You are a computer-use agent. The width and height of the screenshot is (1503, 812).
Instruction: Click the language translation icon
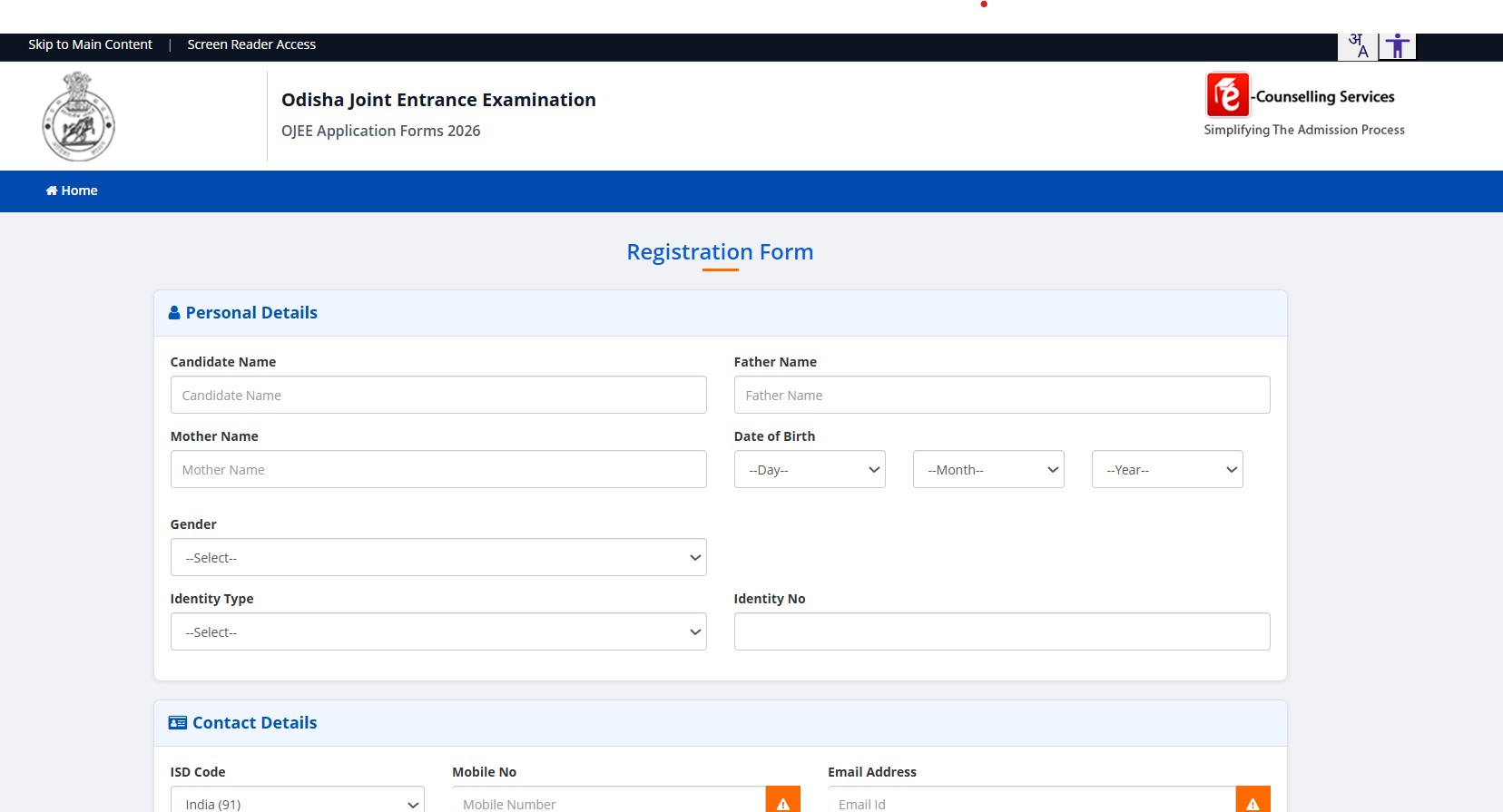(1358, 45)
